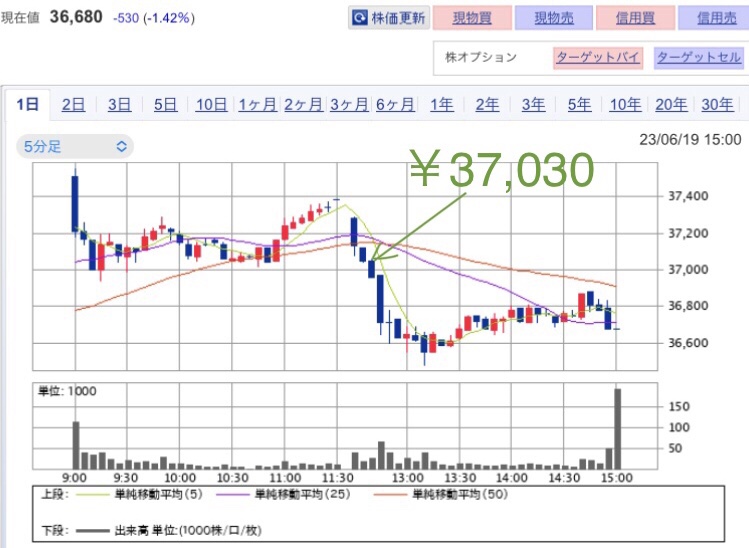Switch to the 3年 chart tab
Screen dimensions: 749x548
click(533, 104)
